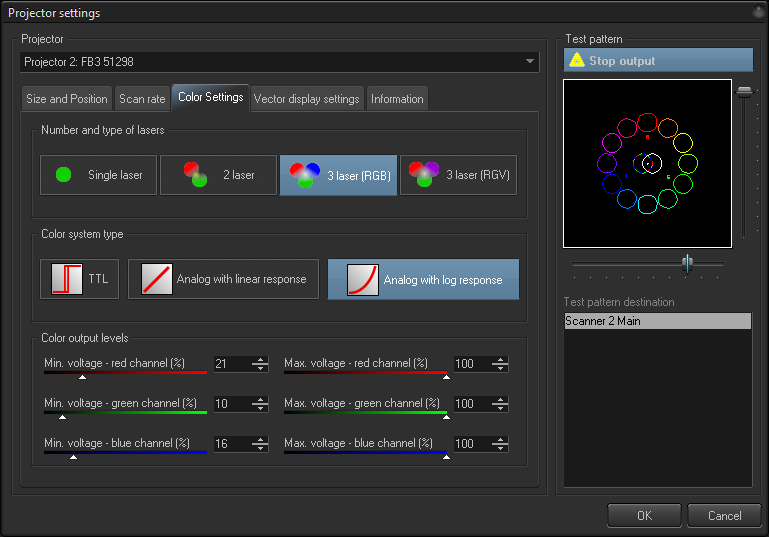Select the 3 laser (RGB) icon
769x537 pixels.
[305, 175]
